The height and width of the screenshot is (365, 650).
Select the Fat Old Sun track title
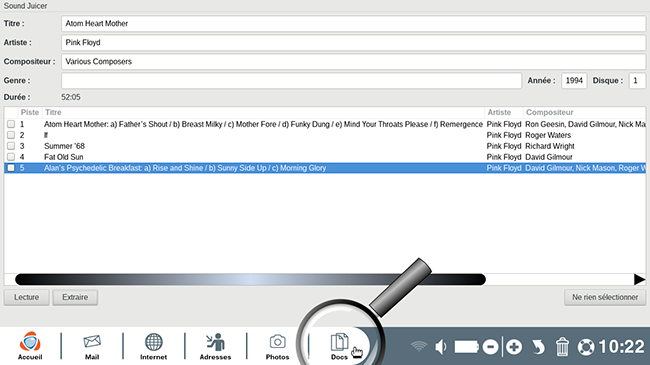(x=63, y=157)
